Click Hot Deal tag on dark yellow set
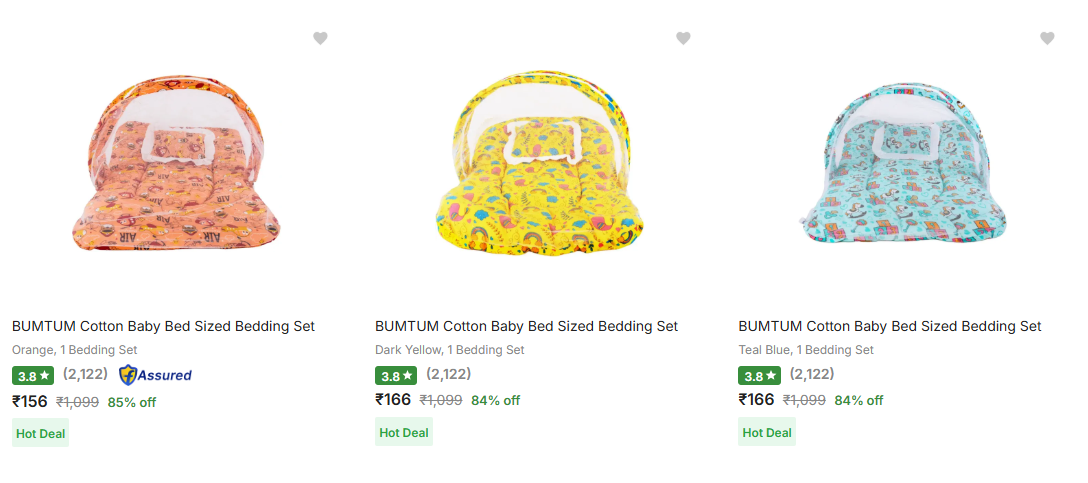This screenshot has height=483, width=1088. pyautogui.click(x=404, y=433)
